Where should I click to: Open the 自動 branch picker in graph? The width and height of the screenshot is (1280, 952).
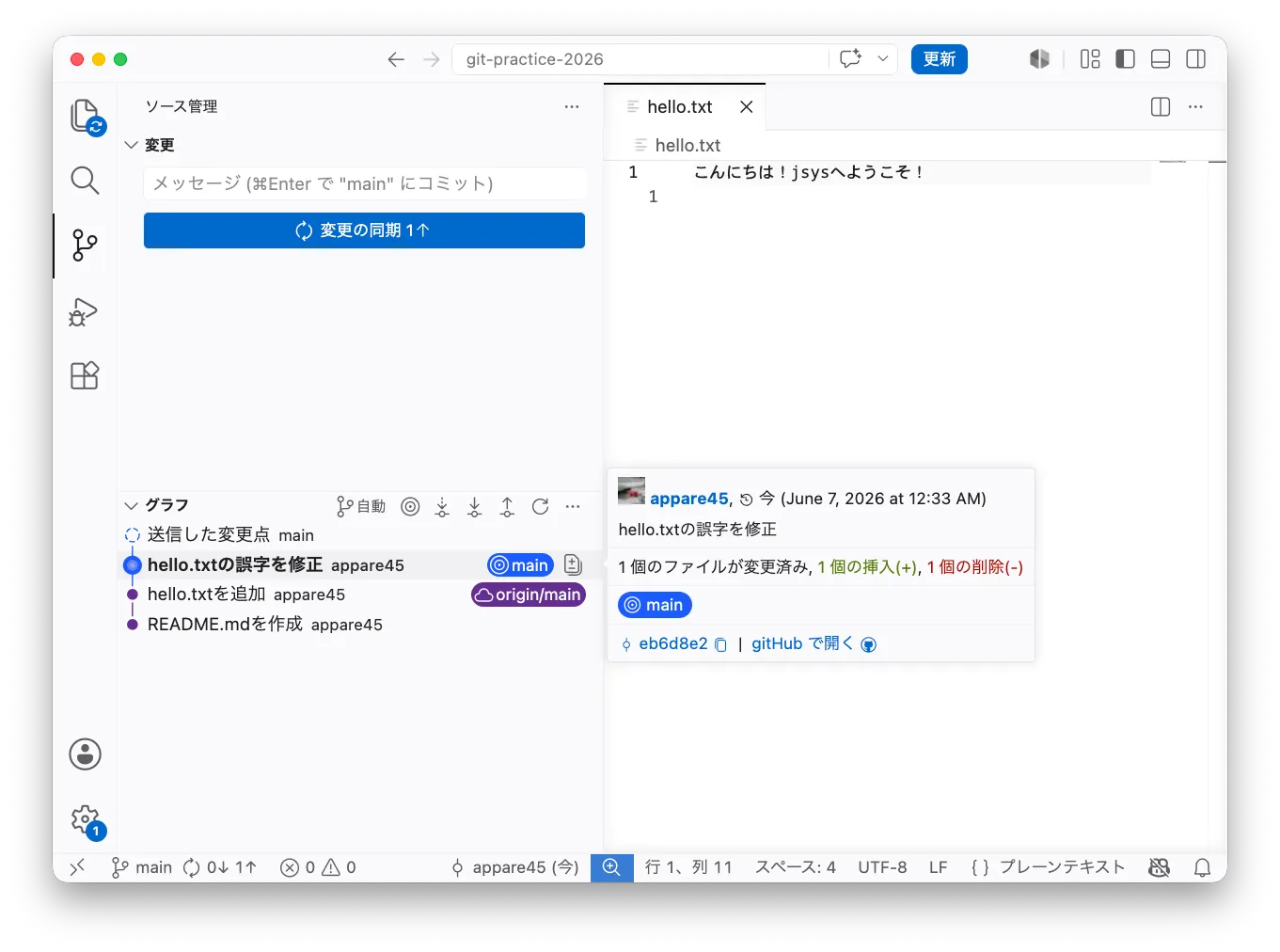coord(361,507)
